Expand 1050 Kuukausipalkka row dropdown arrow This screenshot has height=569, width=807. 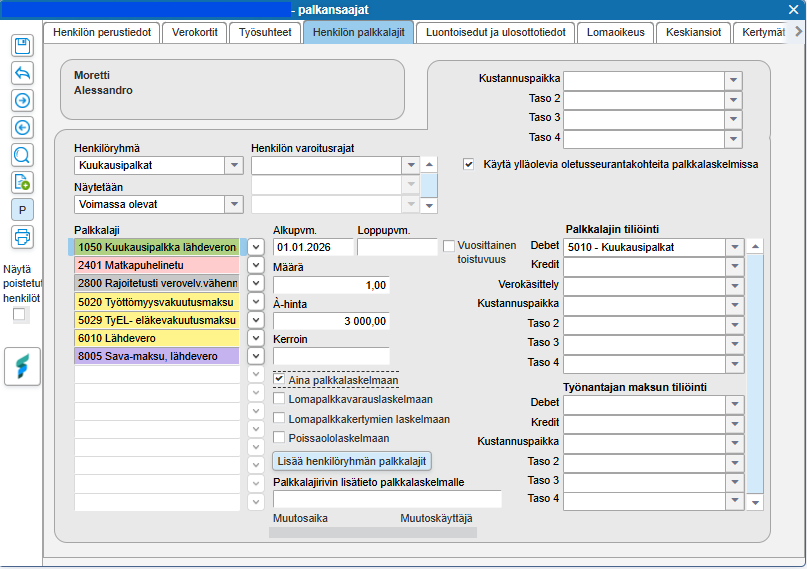coord(256,247)
